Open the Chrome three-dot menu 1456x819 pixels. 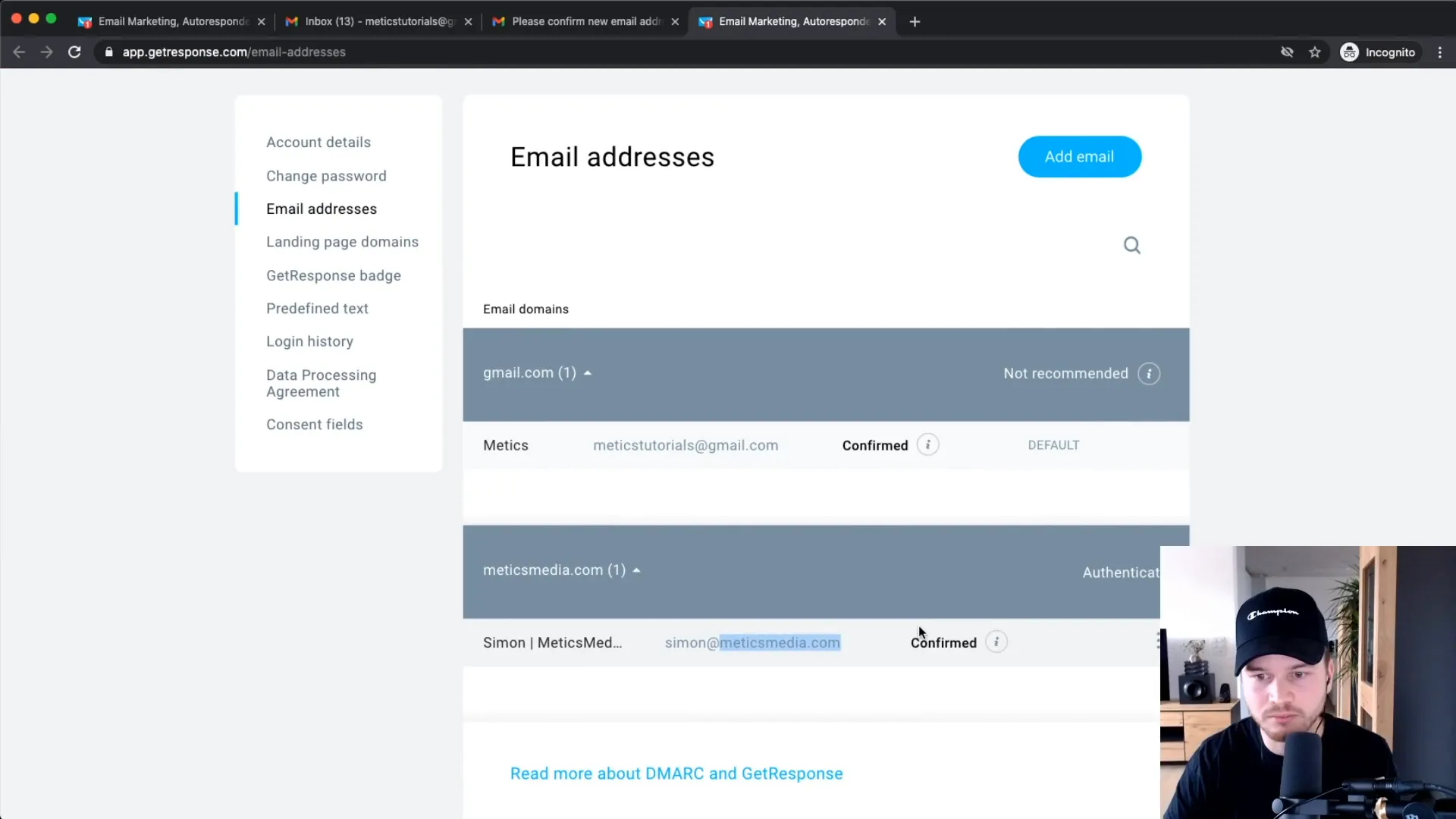pos(1440,52)
